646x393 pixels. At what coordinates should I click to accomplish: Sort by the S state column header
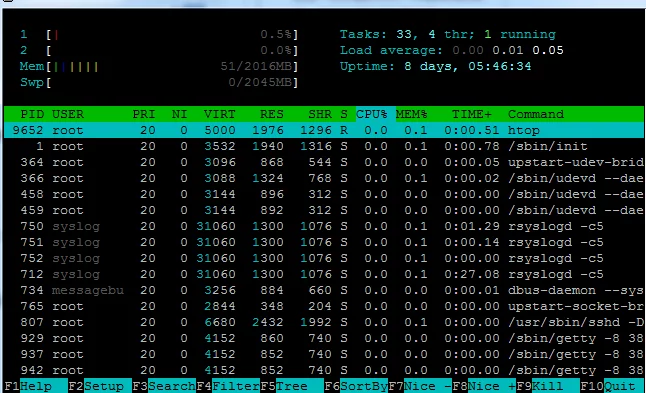pyautogui.click(x=344, y=114)
